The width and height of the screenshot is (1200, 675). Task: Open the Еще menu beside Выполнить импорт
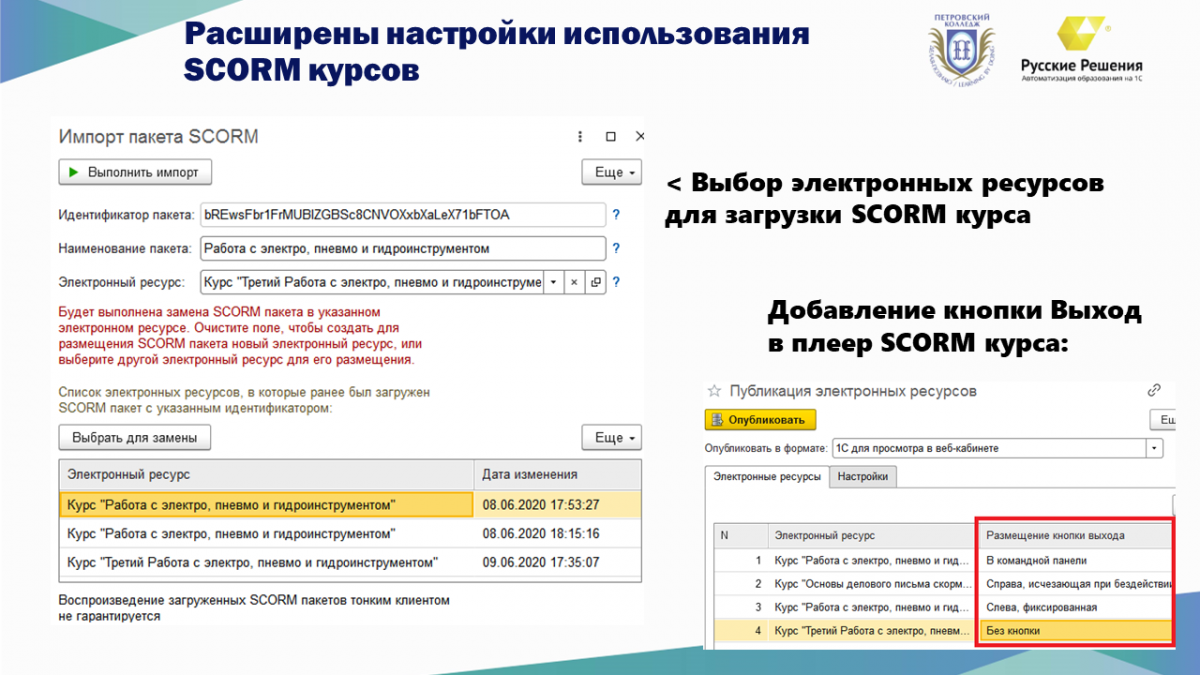click(x=611, y=172)
